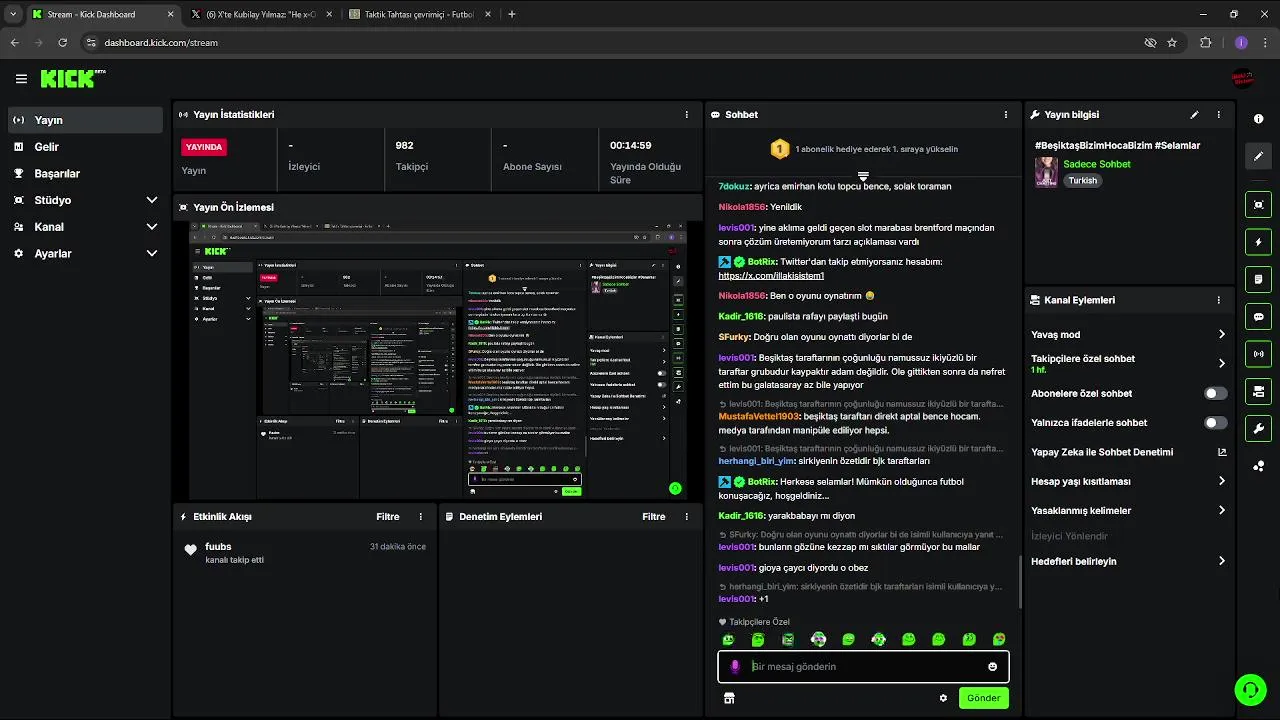
Task: Open the three-dot menu of Etkinlik Akışı panel
Action: coord(420,517)
